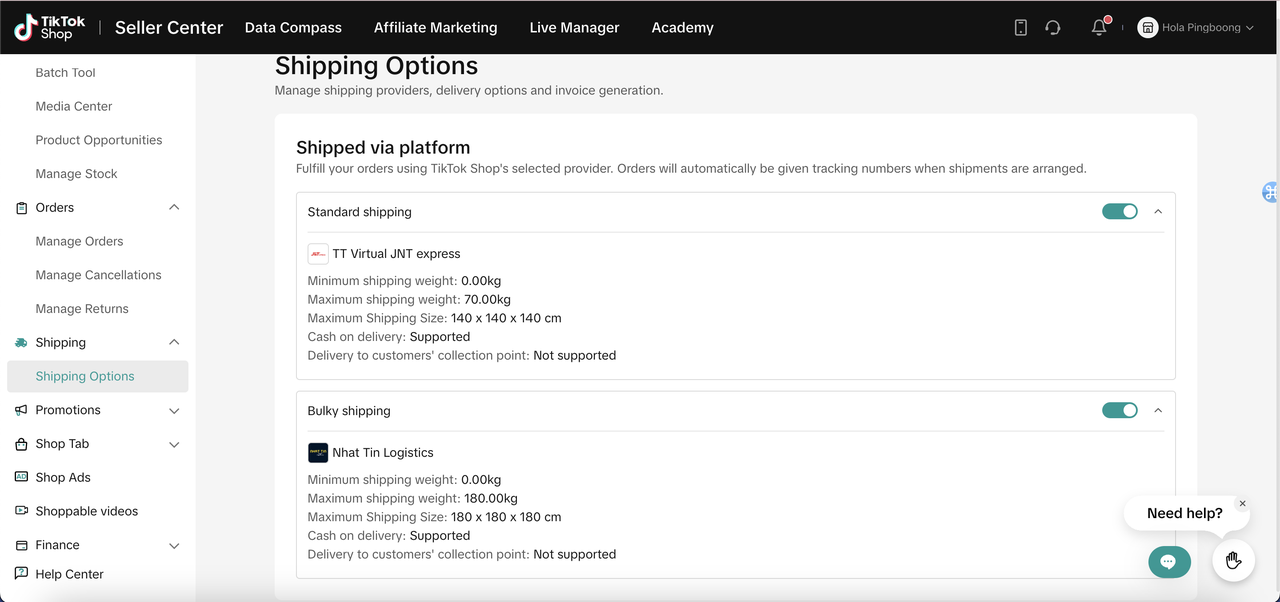Open the mobile phone icon in header
Viewport: 1280px width, 602px height.
pyautogui.click(x=1020, y=28)
